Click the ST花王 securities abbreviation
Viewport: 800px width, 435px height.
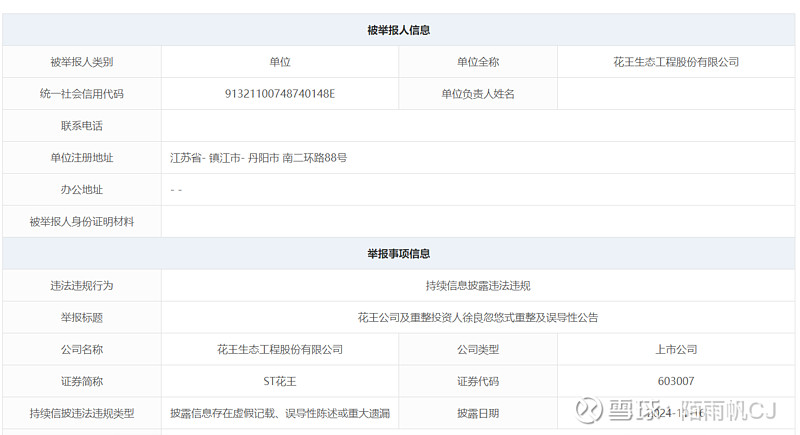280,381
